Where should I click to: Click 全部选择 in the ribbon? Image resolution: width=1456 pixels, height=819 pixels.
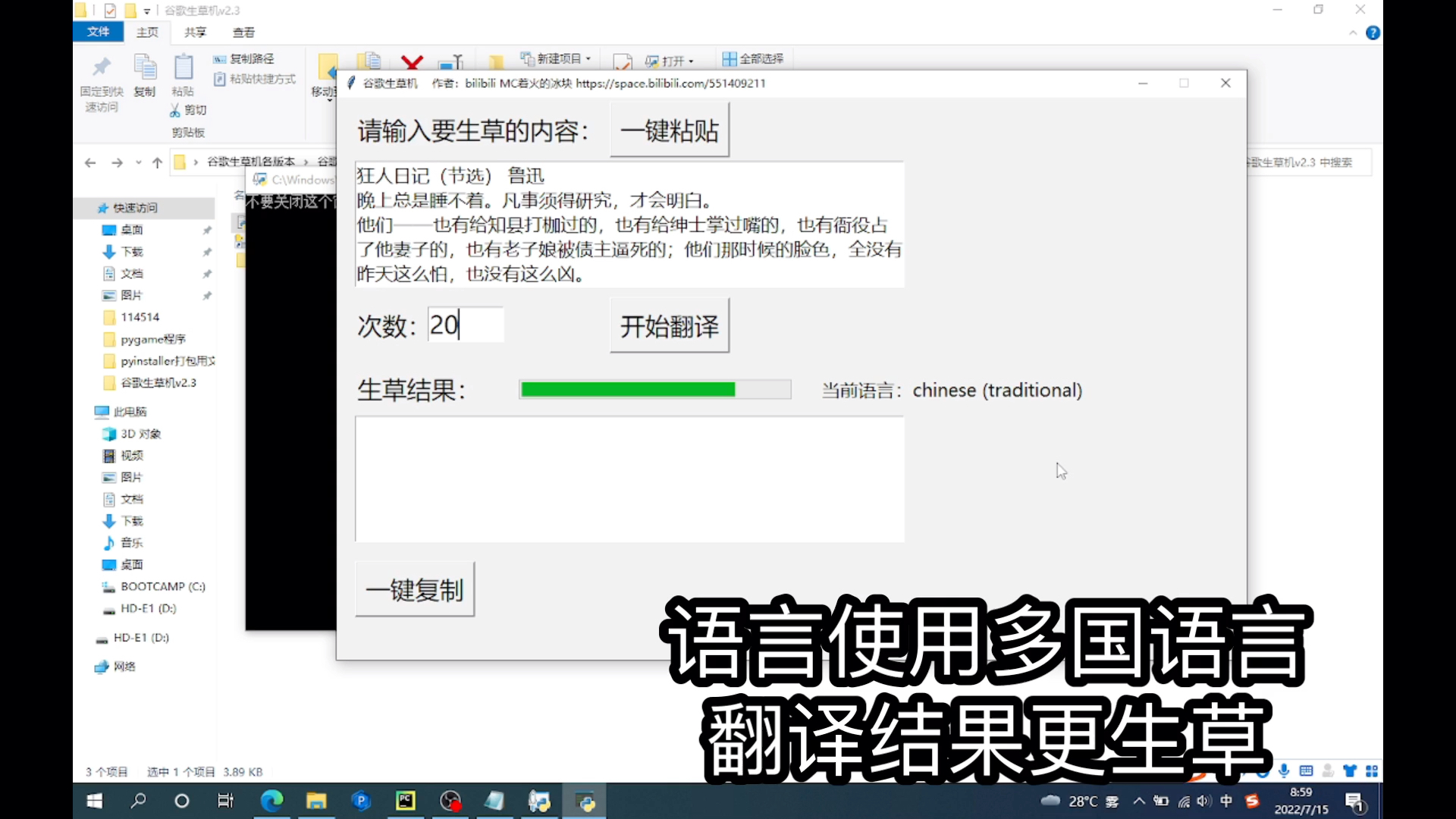(x=753, y=58)
